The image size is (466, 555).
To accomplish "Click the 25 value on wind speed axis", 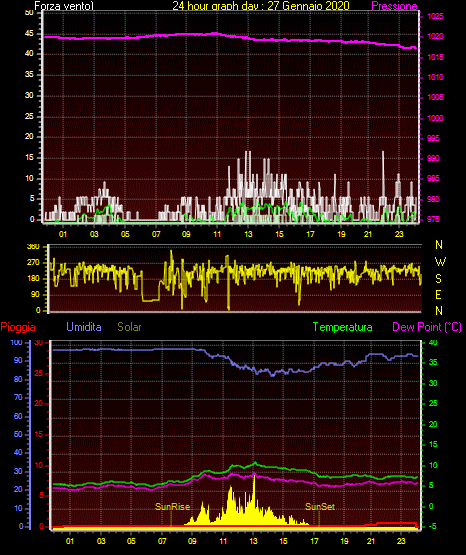I will 29,116.
